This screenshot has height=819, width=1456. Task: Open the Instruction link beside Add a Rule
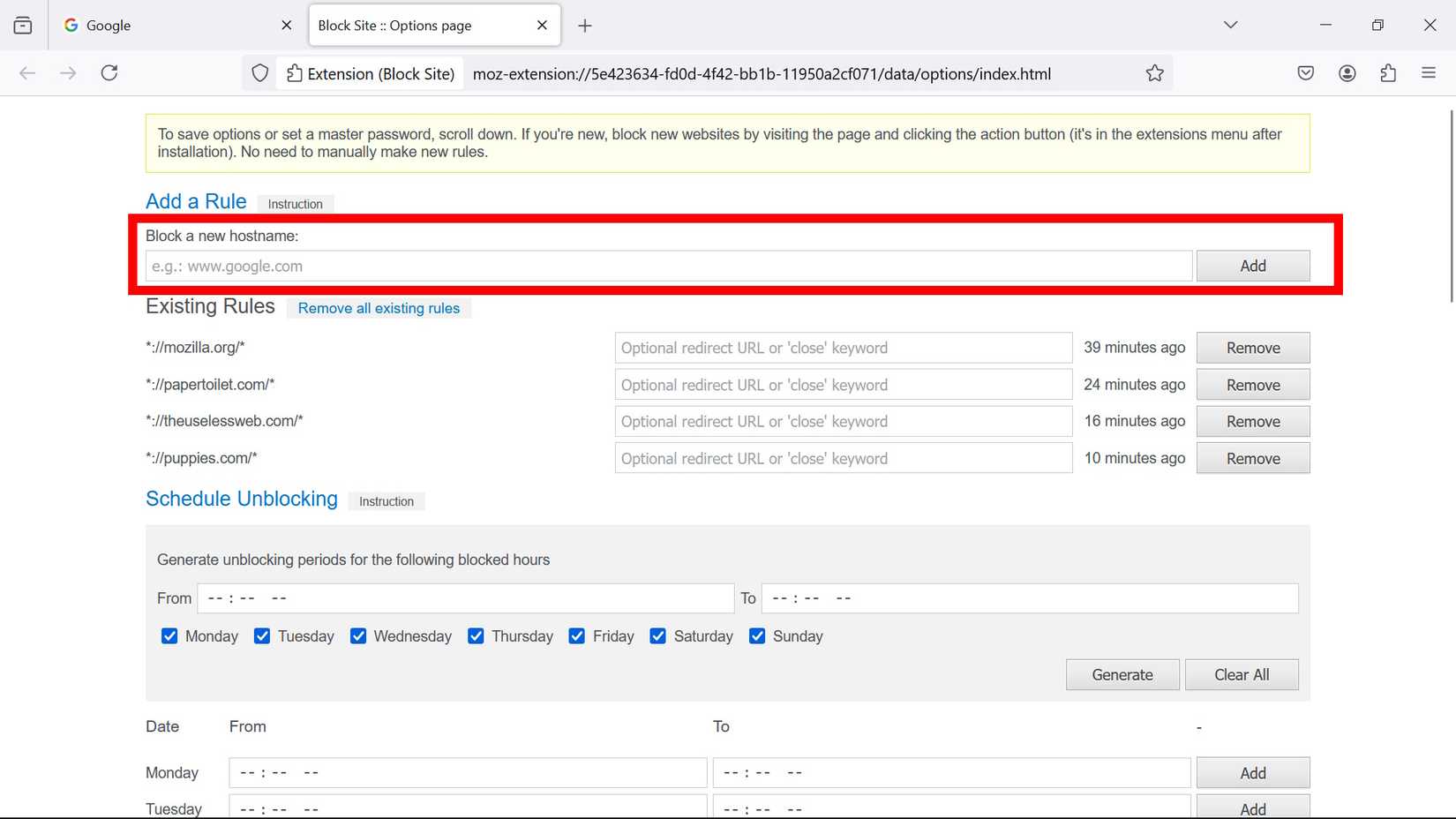point(296,204)
